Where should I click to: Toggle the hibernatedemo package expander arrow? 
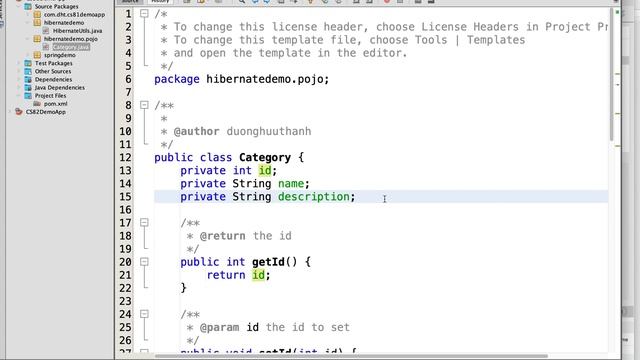28,22
